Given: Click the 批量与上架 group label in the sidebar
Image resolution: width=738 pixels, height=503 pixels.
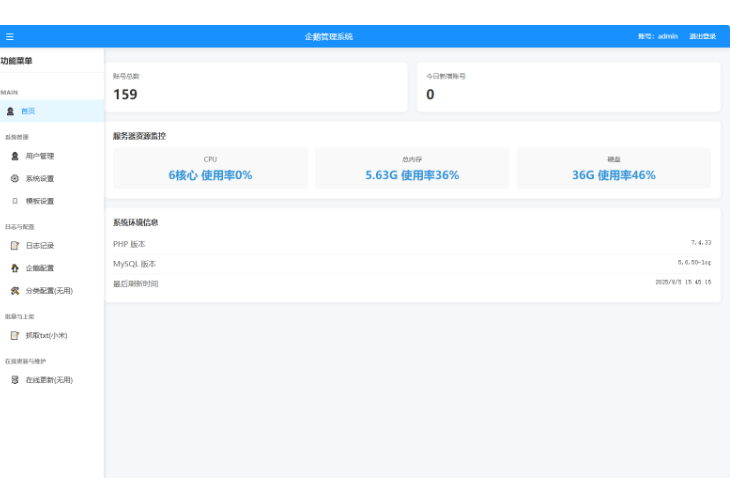Looking at the screenshot, I should pyautogui.click(x=20, y=317).
